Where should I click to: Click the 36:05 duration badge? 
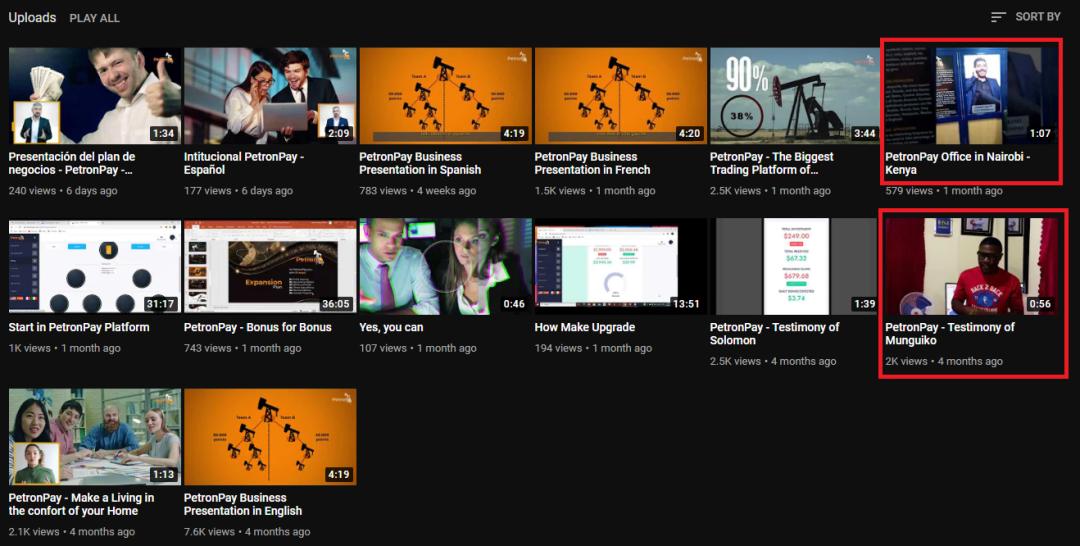336,304
